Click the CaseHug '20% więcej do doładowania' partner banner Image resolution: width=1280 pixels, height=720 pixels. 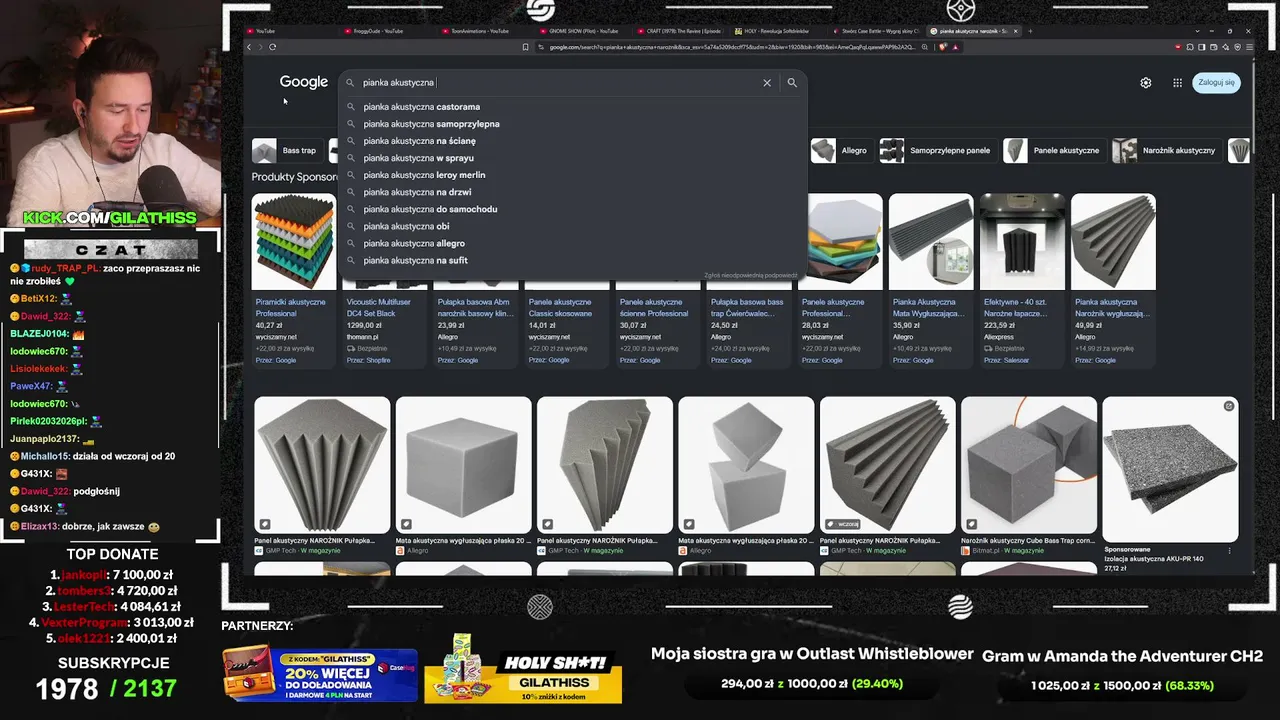click(x=320, y=673)
